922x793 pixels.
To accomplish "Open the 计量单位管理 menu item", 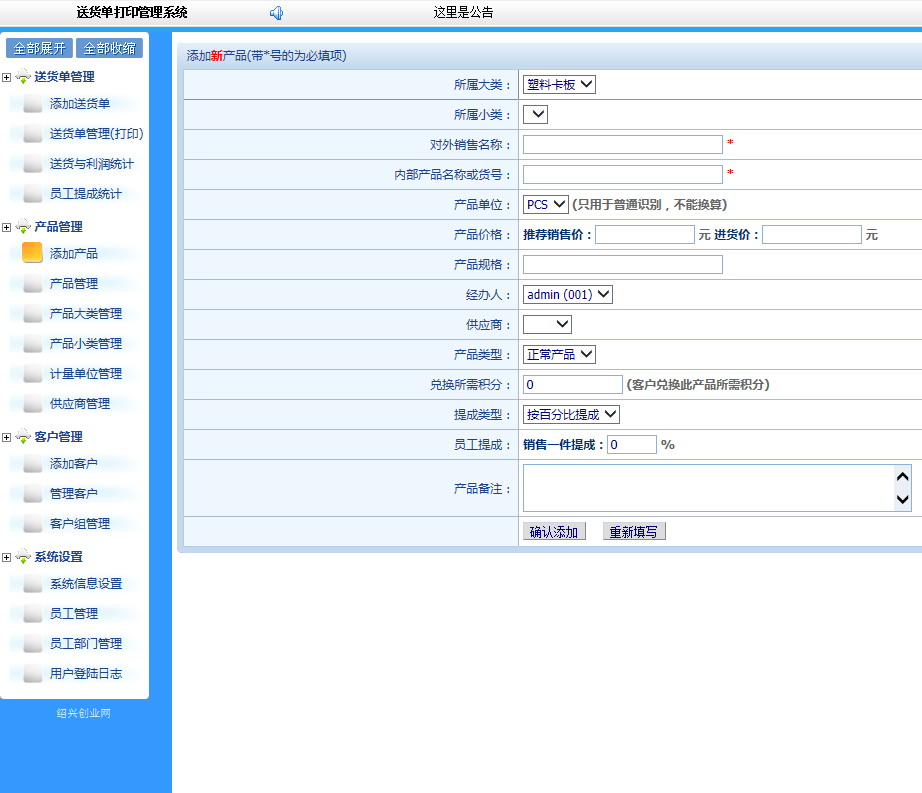I will pos(86,373).
